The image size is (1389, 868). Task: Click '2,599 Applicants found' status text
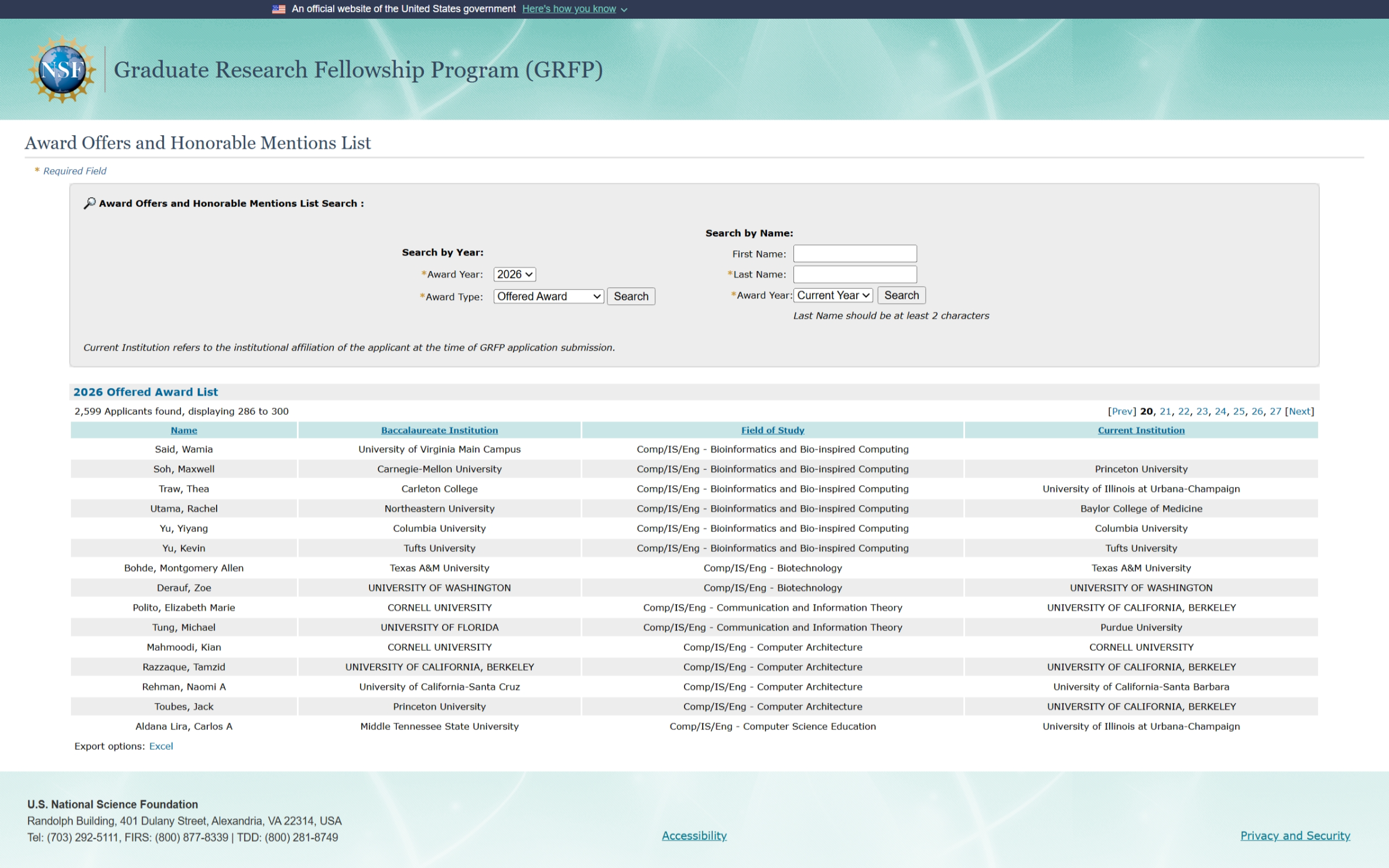pyautogui.click(x=182, y=411)
